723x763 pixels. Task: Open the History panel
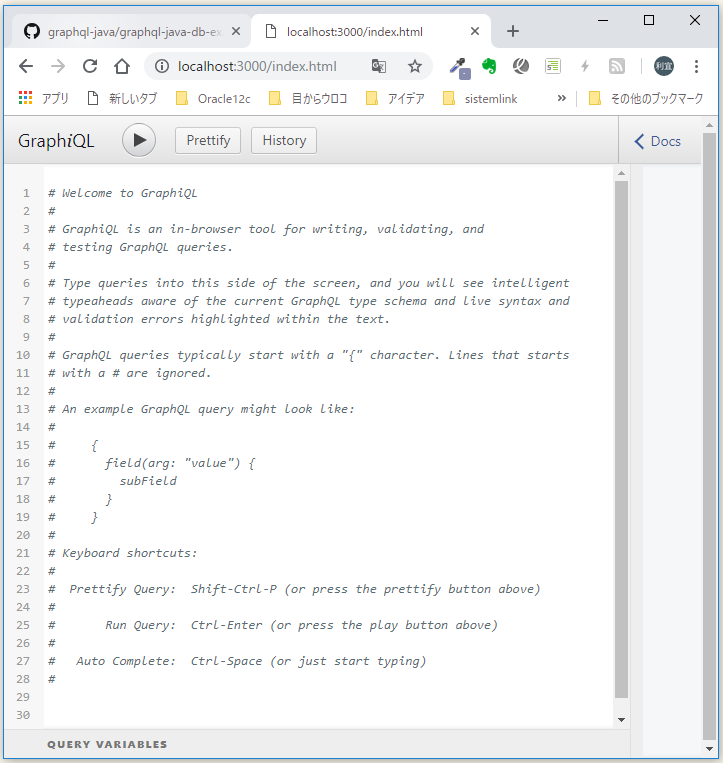click(x=284, y=141)
